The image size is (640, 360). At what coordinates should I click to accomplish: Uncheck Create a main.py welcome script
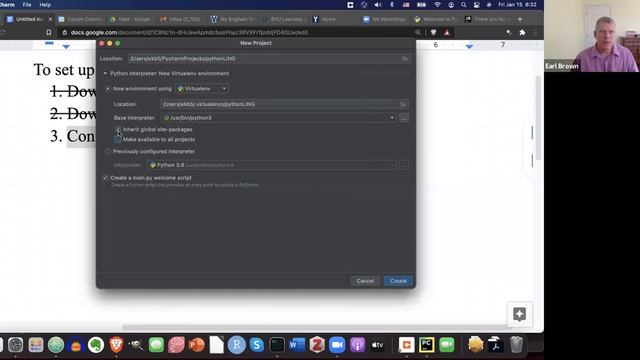(x=105, y=178)
